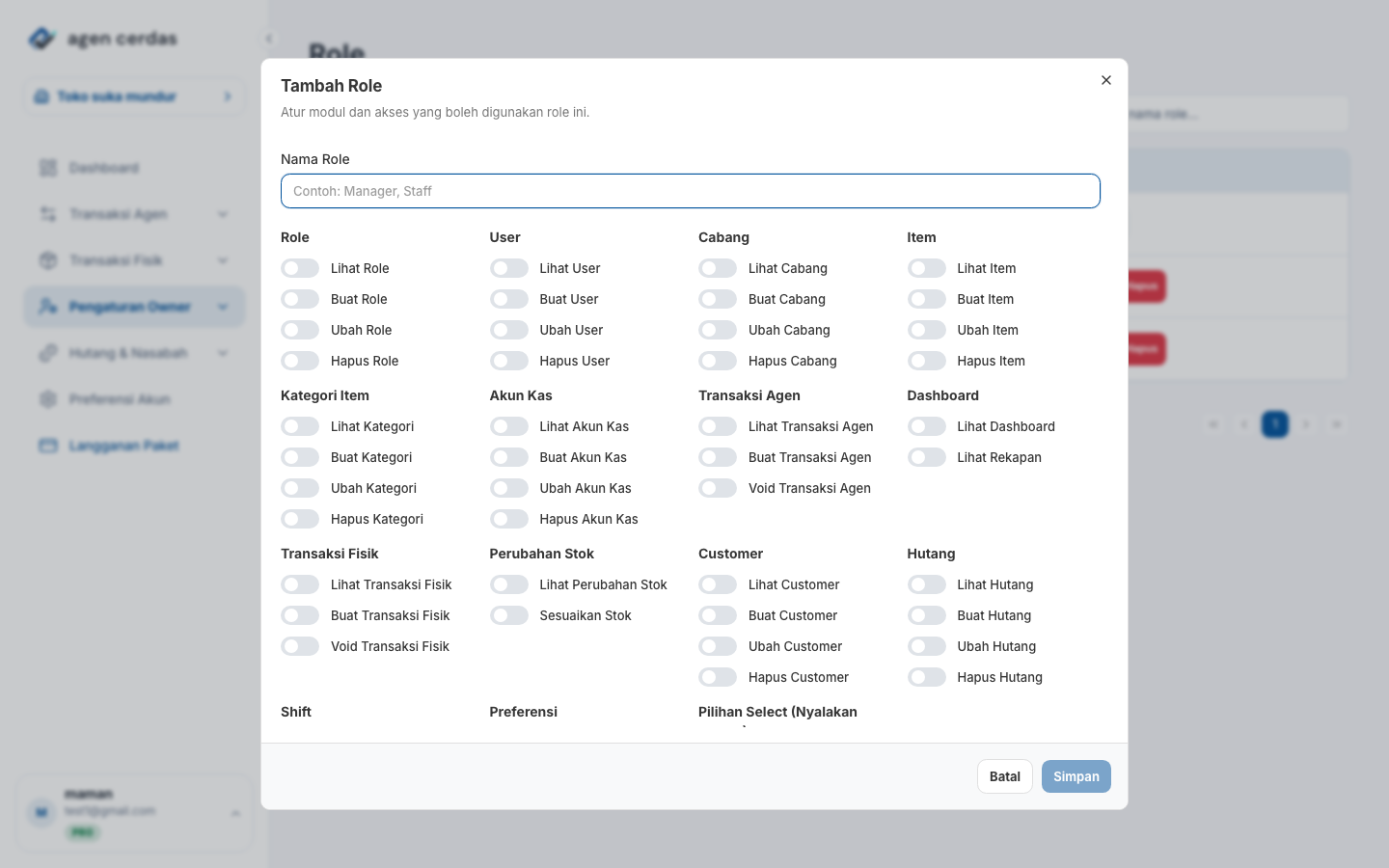Save role with Simpan button
The width and height of the screenshot is (1389, 868).
[1076, 776]
